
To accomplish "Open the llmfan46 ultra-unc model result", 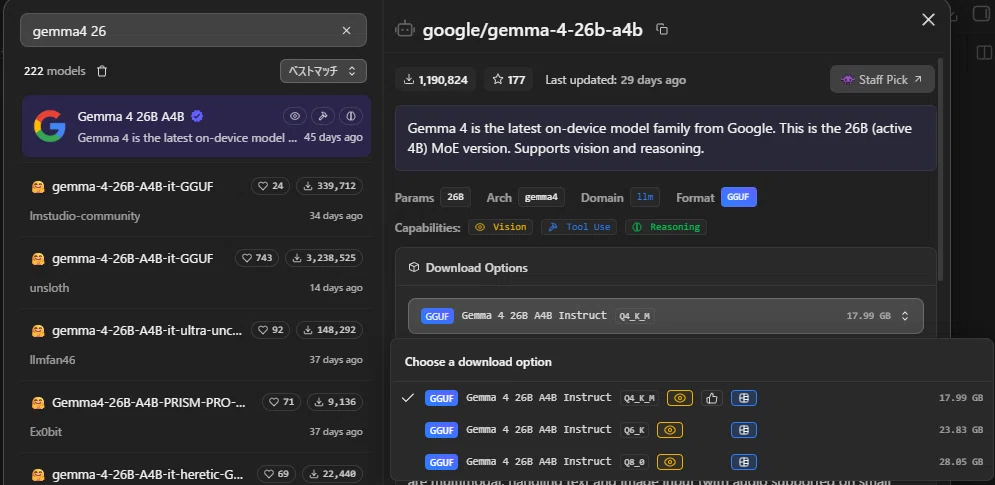I will 196,344.
